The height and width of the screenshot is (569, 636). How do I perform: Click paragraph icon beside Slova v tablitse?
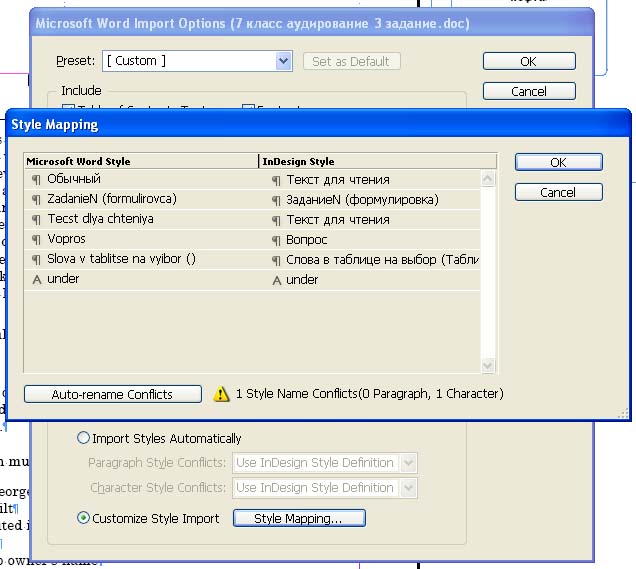point(37,260)
